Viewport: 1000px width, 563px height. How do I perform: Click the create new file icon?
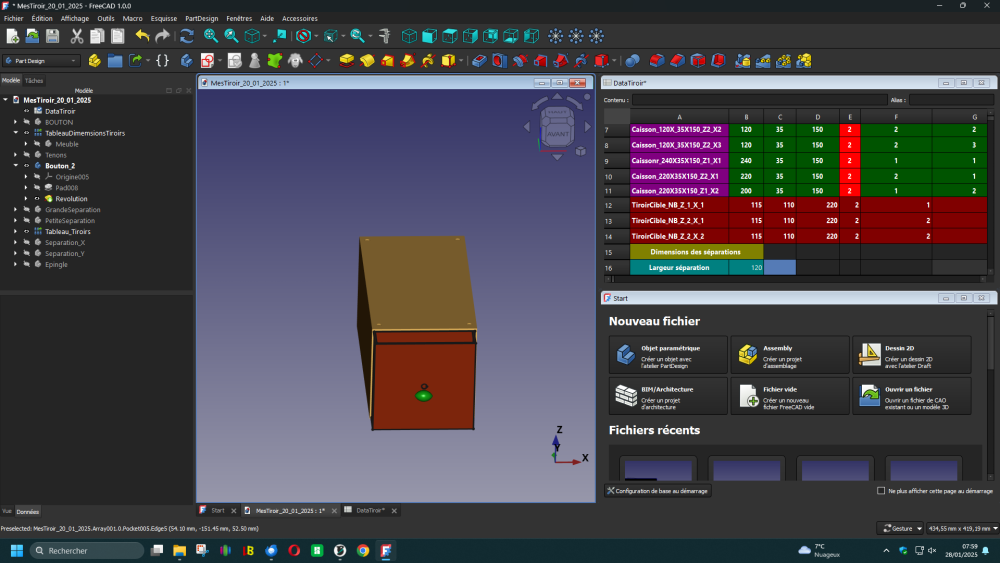pos(12,36)
